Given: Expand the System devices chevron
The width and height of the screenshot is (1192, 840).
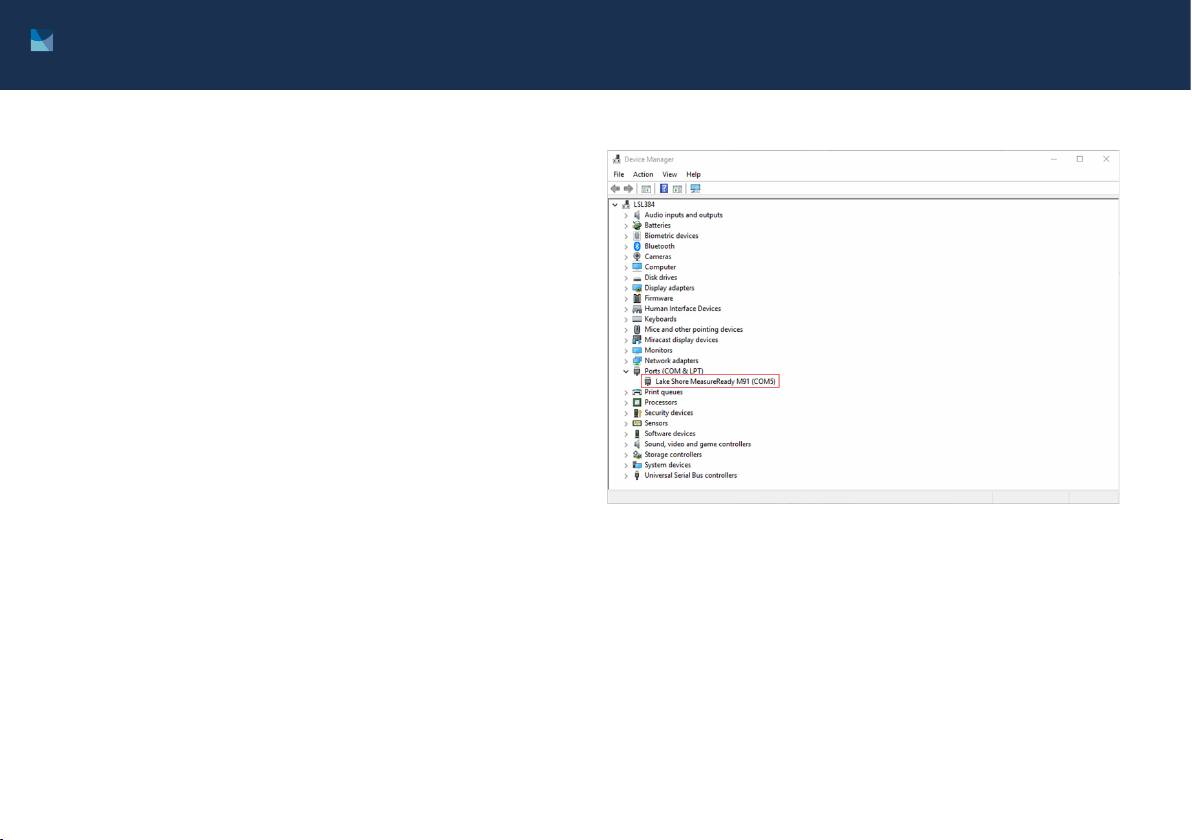Looking at the screenshot, I should tap(626, 465).
